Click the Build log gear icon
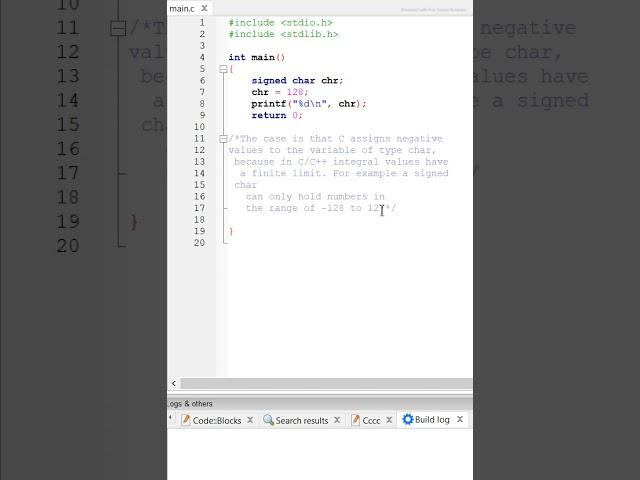This screenshot has height=480, width=640. 407,419
